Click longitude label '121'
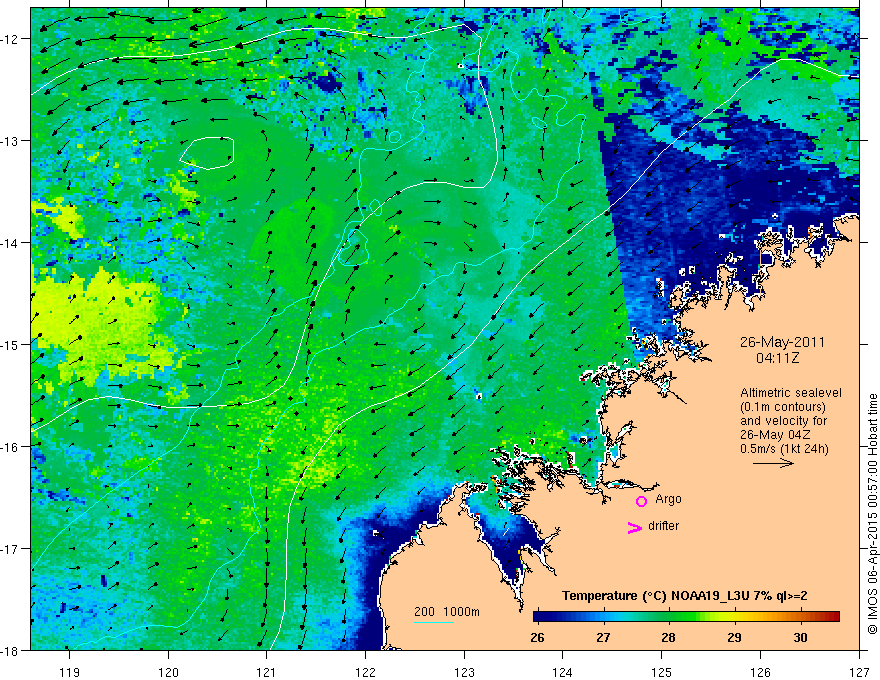Screen dimensions: 880x680 267,672
